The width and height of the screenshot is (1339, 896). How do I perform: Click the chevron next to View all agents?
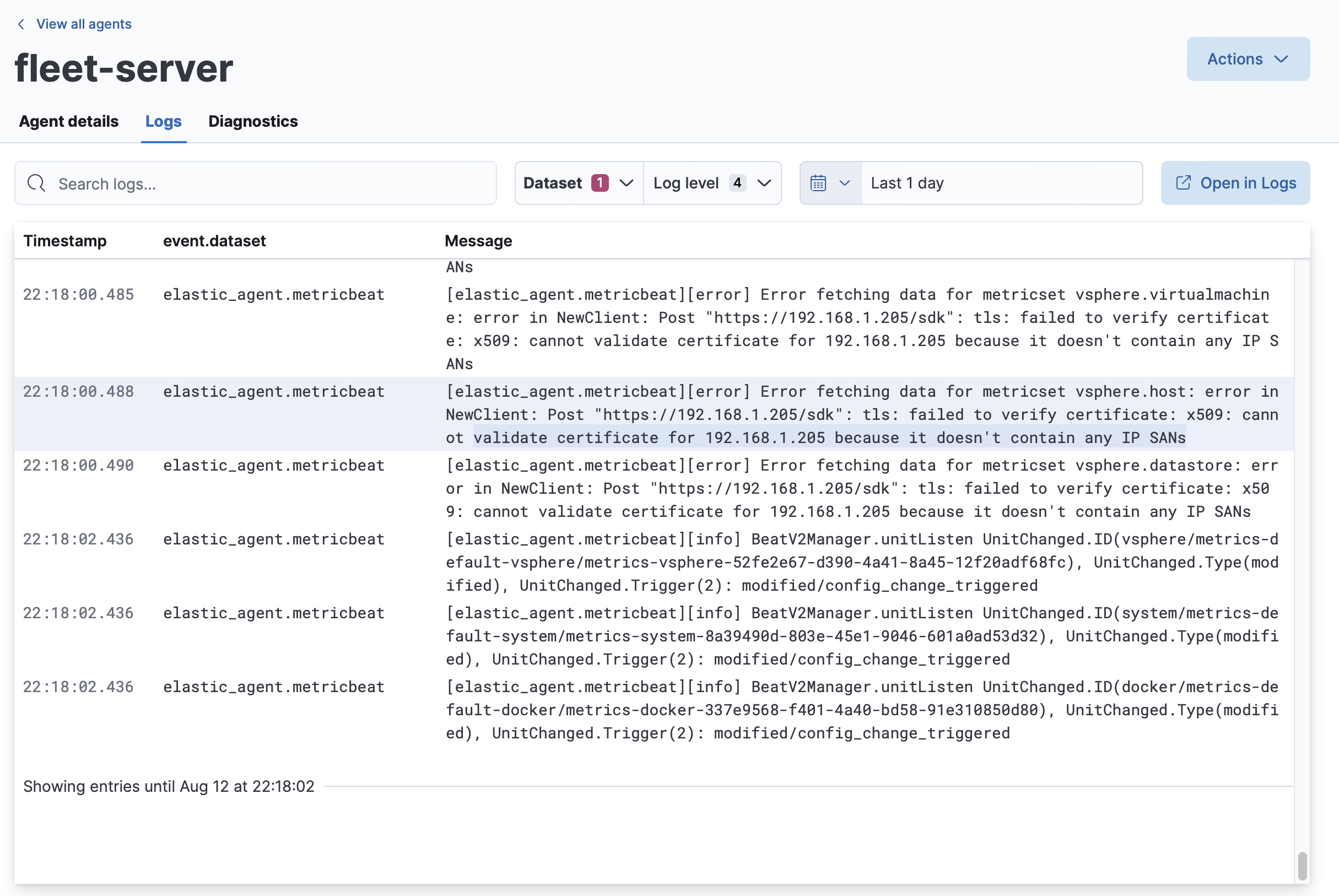click(21, 22)
